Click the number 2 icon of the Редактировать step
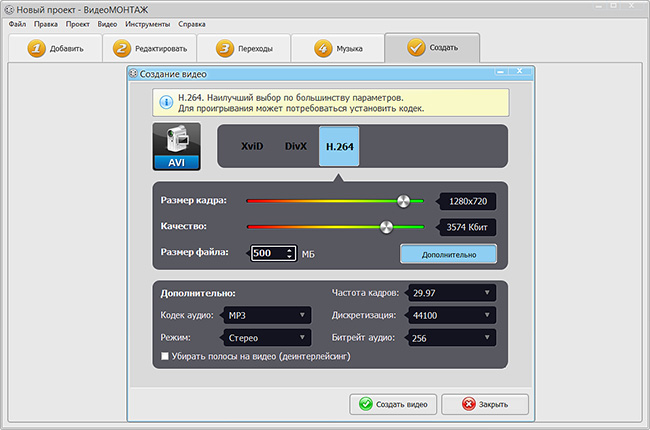This screenshot has width=650, height=430. [121, 49]
